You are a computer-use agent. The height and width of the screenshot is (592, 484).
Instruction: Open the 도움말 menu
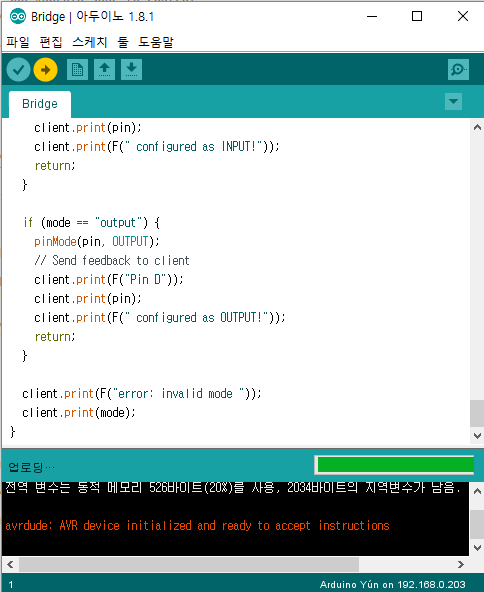click(156, 42)
